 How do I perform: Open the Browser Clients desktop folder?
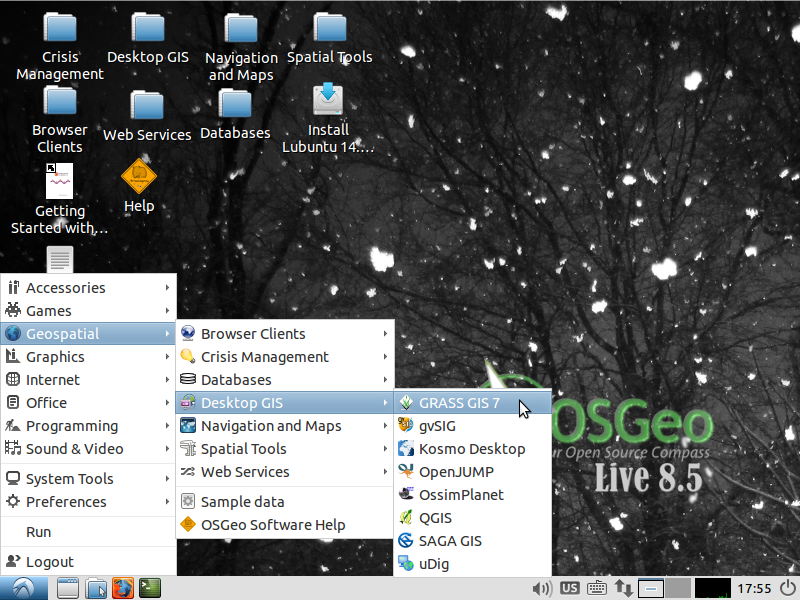coord(60,101)
